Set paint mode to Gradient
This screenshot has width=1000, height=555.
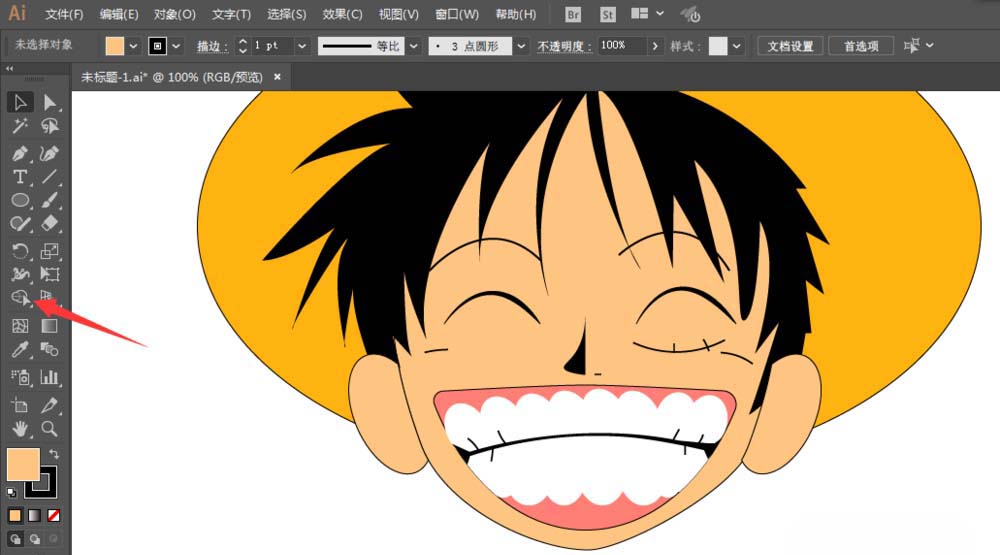coord(34,515)
